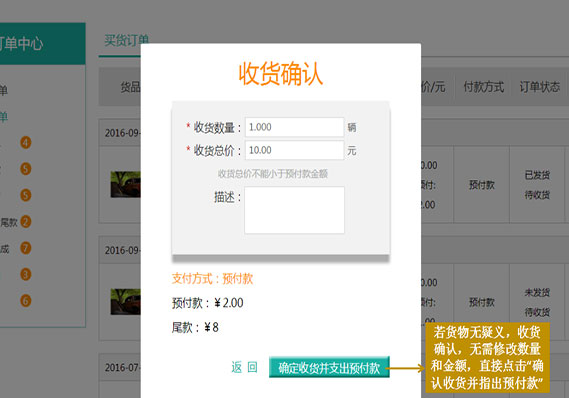Click the 预付款：¥2.00 text
Viewport: 569px width, 398px height.
pyautogui.click(x=208, y=303)
